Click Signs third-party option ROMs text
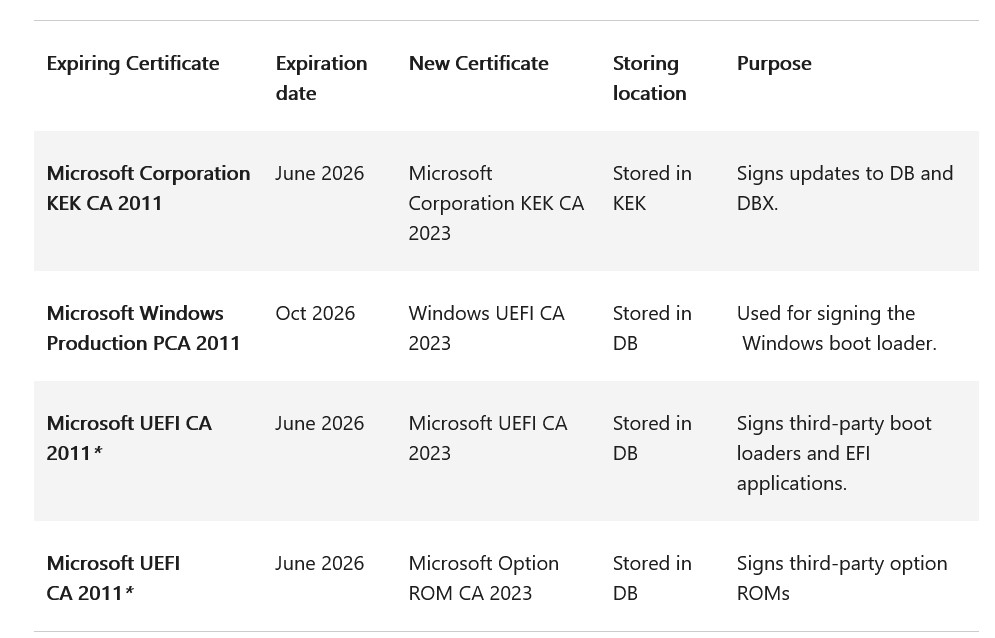The width and height of the screenshot is (995, 638). click(x=841, y=578)
